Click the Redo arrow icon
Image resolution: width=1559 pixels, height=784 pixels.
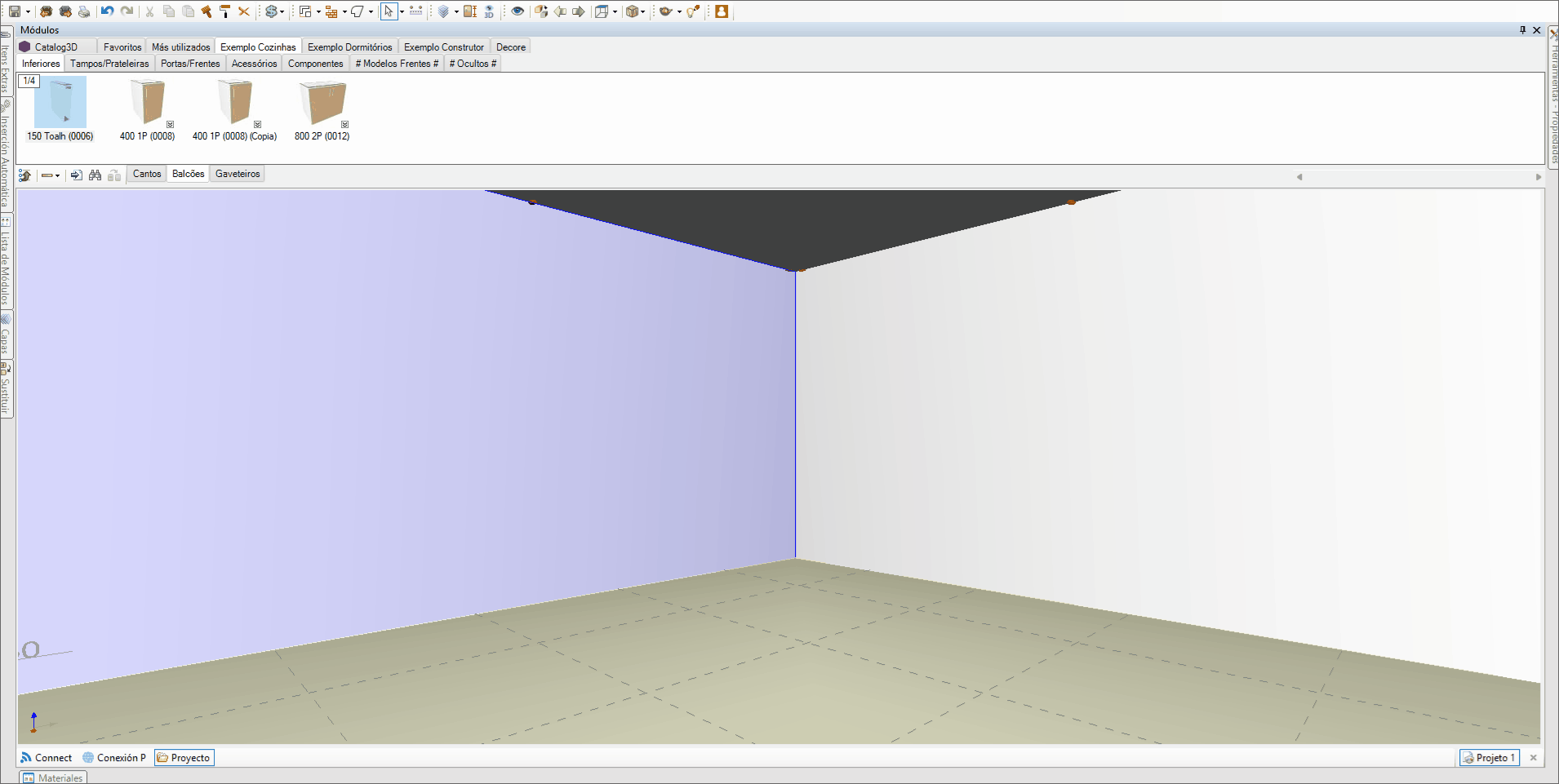pyautogui.click(x=127, y=11)
